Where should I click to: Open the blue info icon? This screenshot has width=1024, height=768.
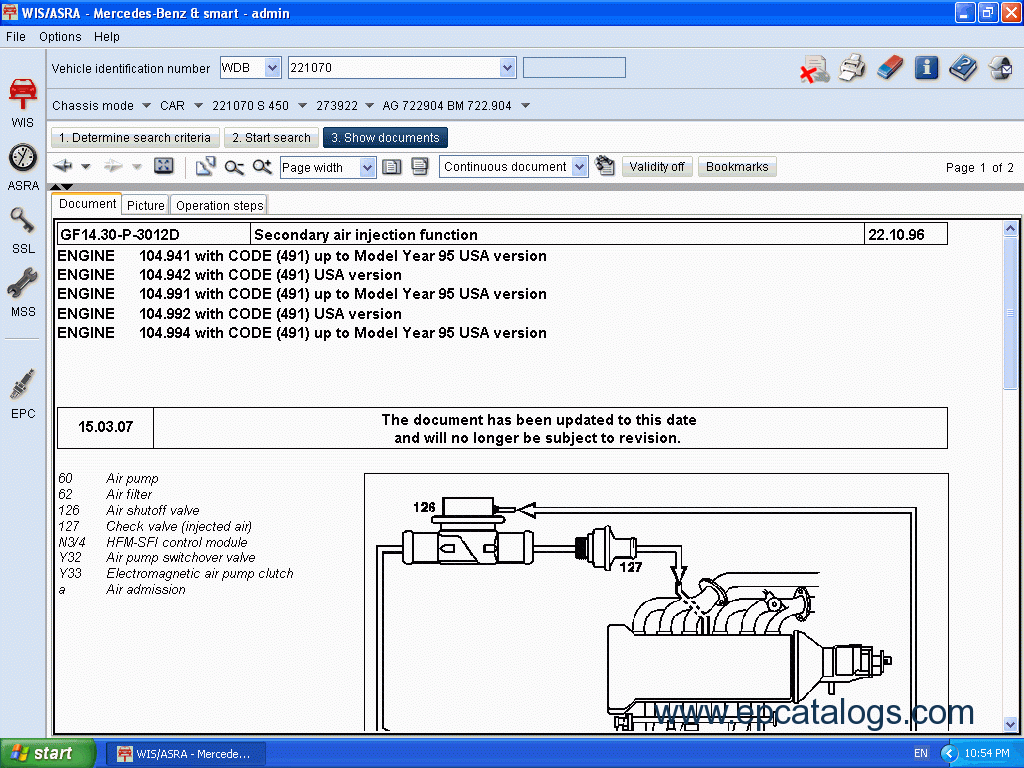point(926,68)
